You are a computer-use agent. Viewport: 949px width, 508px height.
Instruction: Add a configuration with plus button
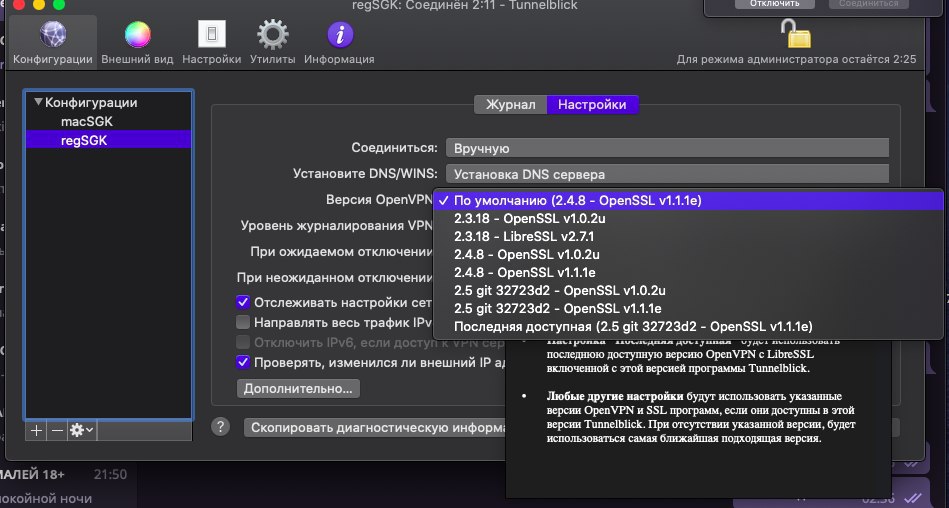(36, 430)
